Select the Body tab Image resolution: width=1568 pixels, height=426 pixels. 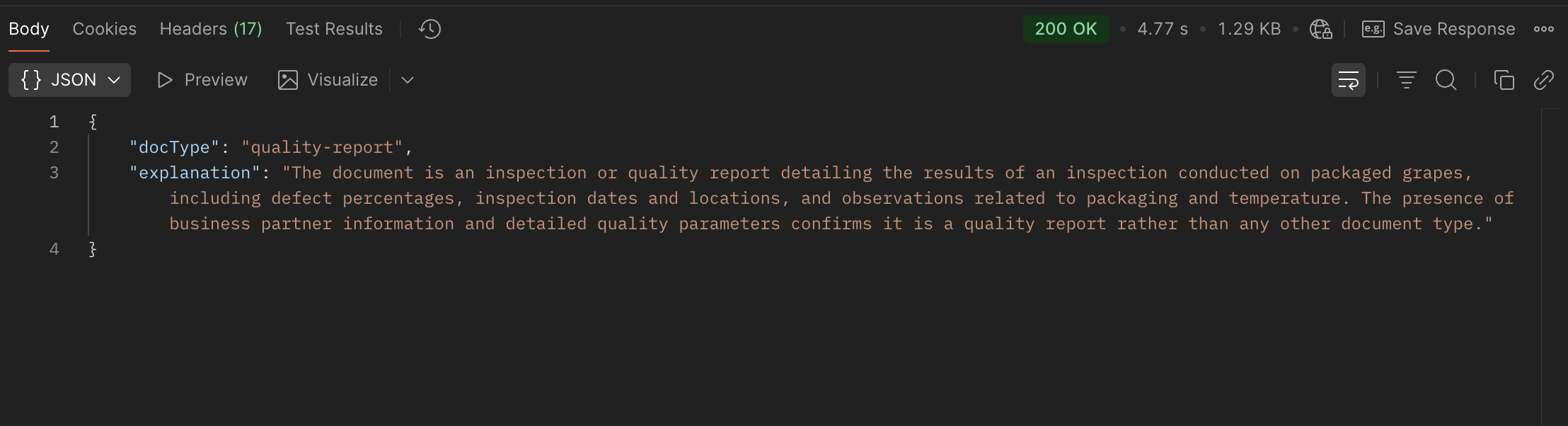coord(29,29)
